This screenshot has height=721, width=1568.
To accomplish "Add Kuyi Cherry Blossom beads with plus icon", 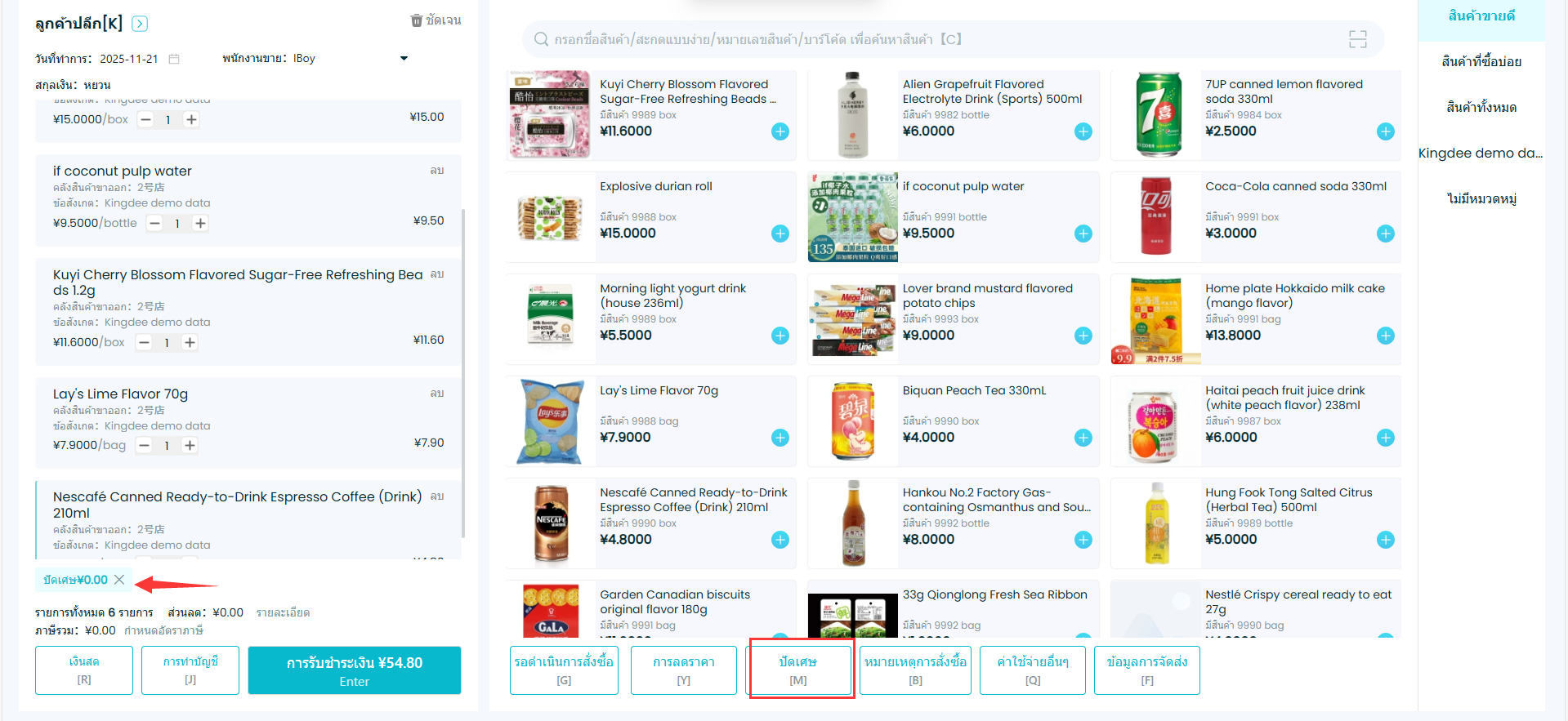I will tap(780, 131).
